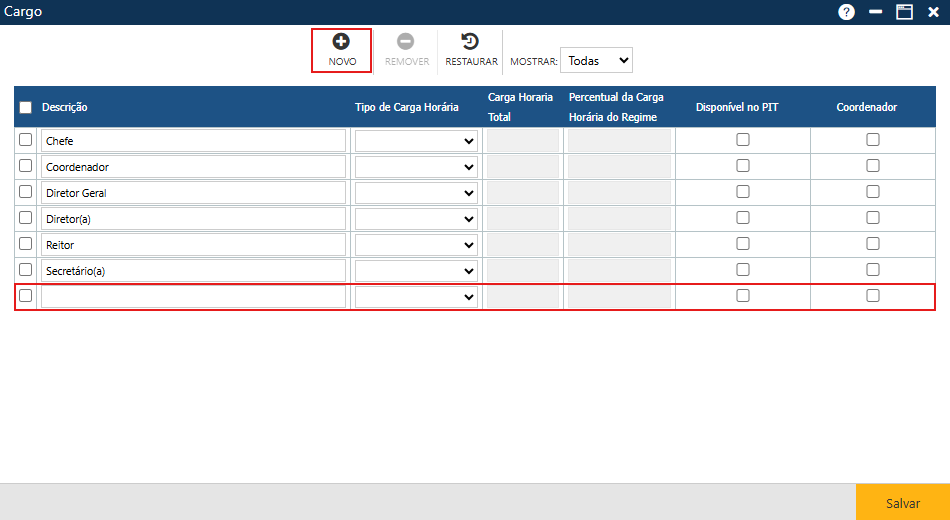Edit the Chefe description field

click(193, 141)
